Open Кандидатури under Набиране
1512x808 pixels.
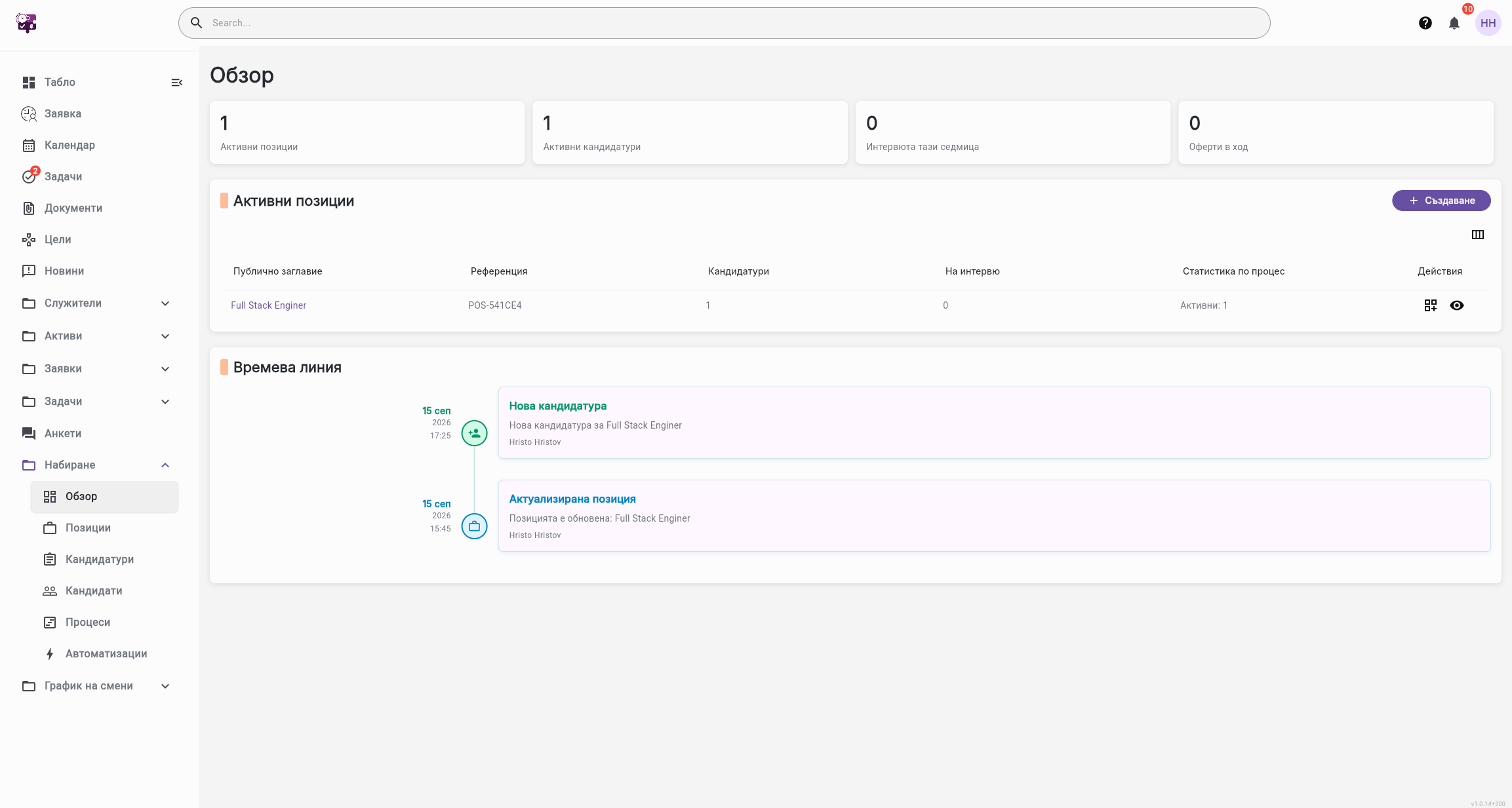(104, 560)
